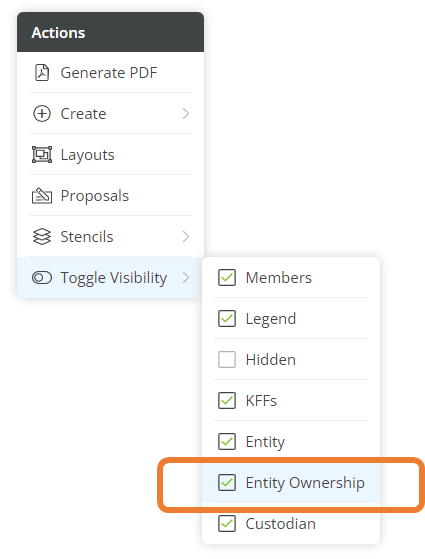Uncheck the Members checkbox

[x=227, y=277]
